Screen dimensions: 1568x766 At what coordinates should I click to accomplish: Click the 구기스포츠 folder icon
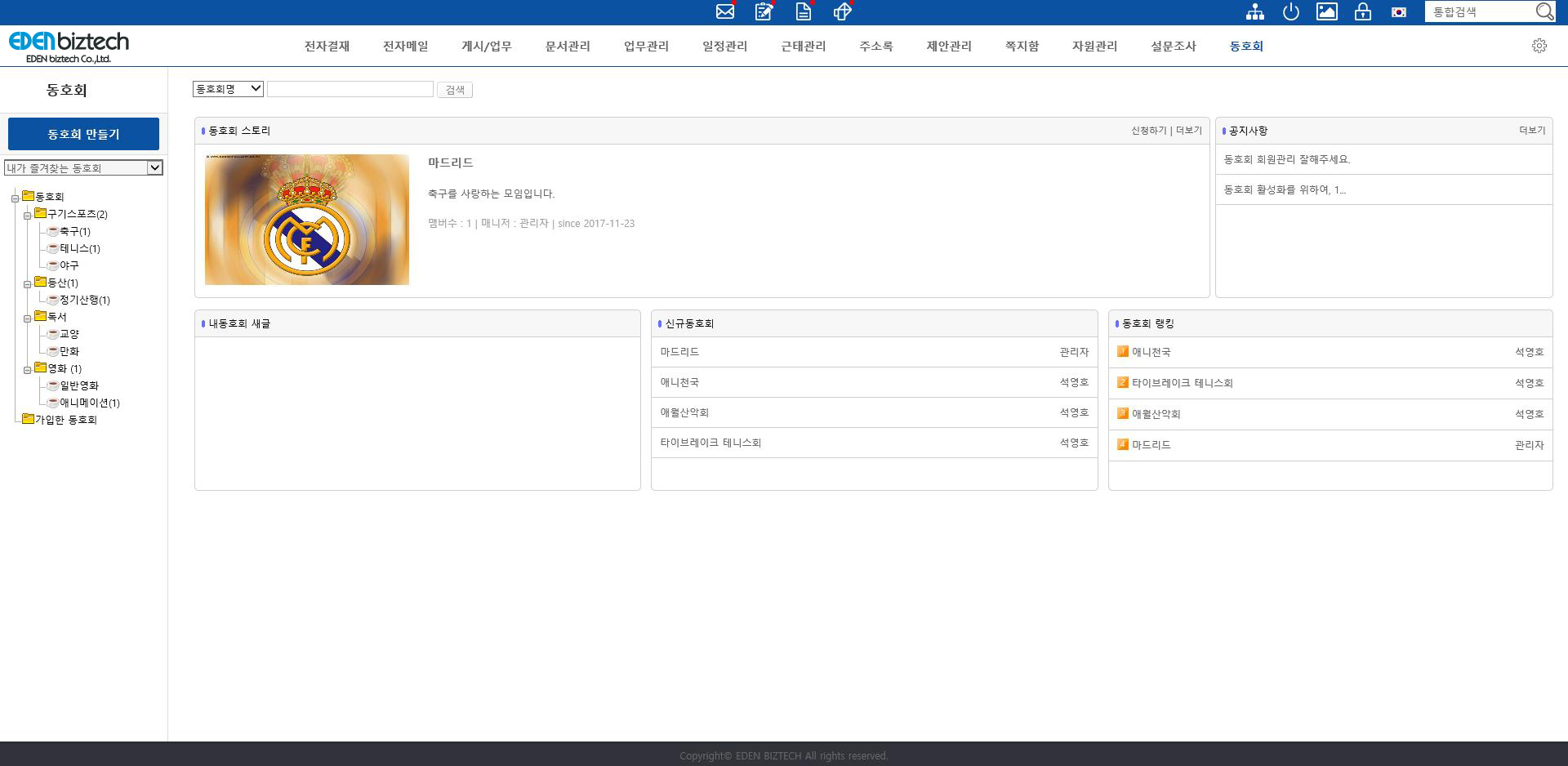click(x=40, y=213)
